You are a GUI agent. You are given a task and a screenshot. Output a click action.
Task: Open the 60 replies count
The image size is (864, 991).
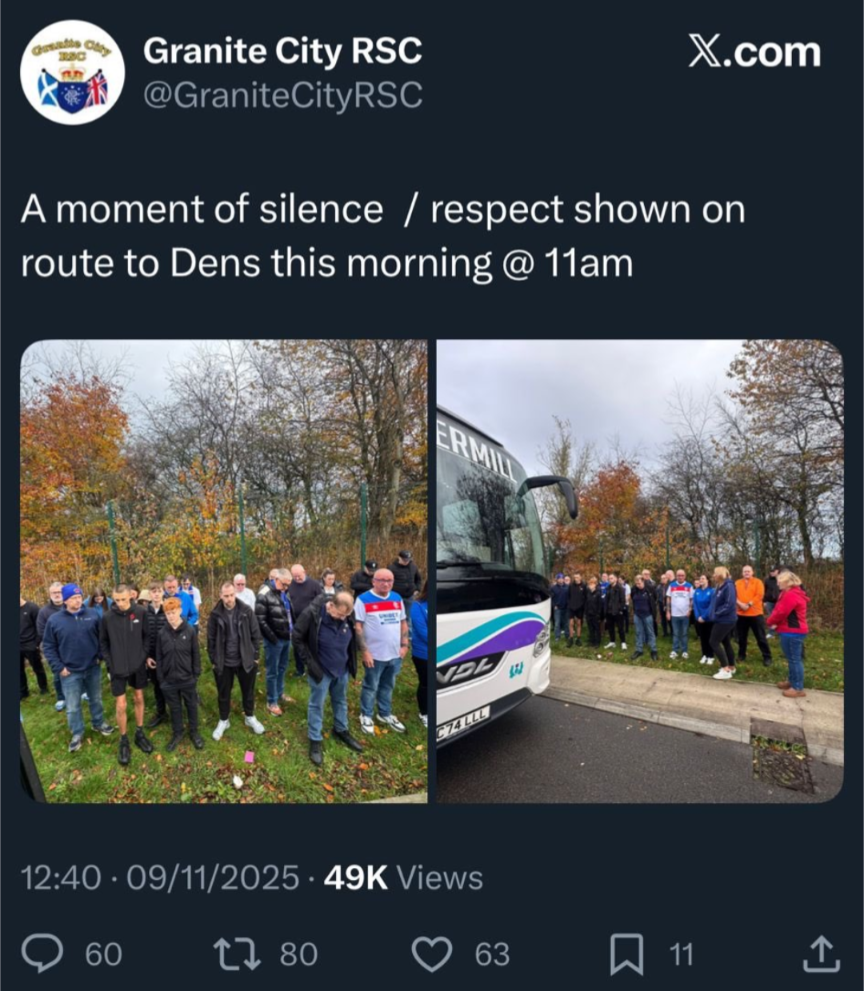point(104,954)
